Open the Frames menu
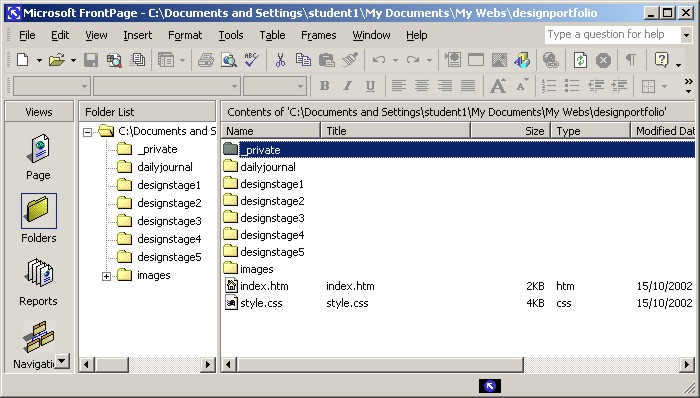This screenshot has height=398, width=700. [319, 35]
